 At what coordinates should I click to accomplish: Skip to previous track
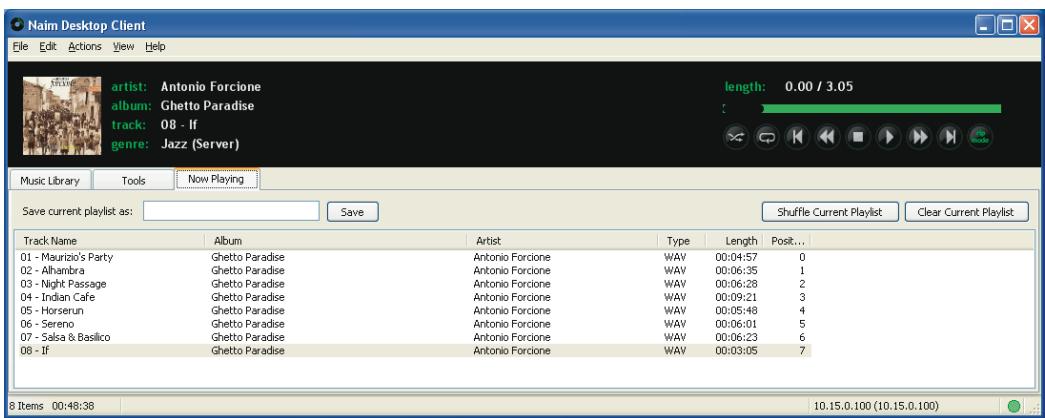[797, 137]
